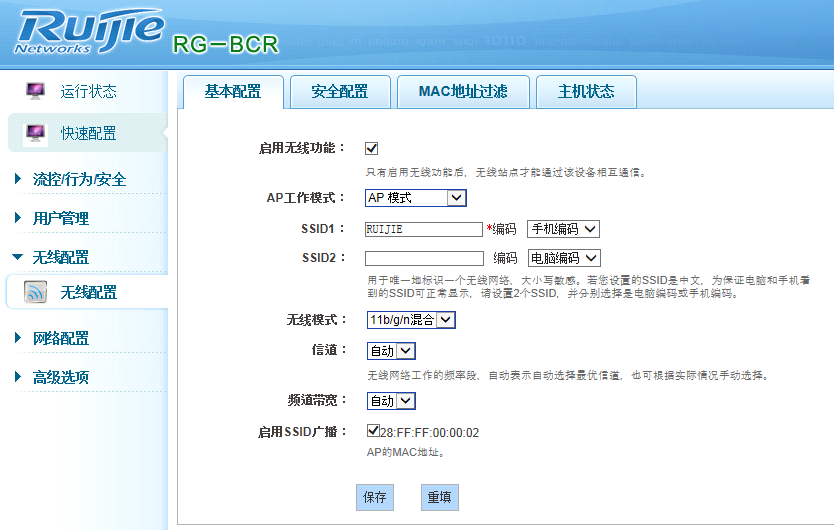Expand the 网络配置 menu section
834x530 pixels.
[60, 338]
